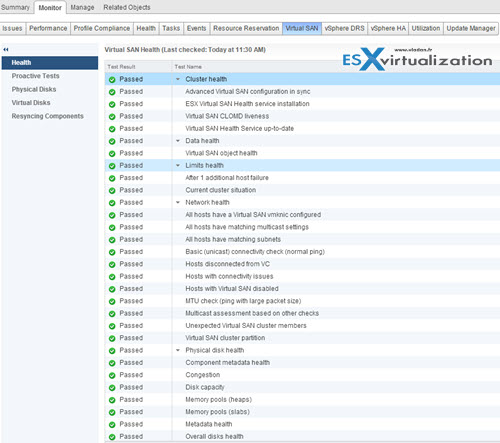
Task: Select Health in the left sidebar
Action: tap(50, 63)
